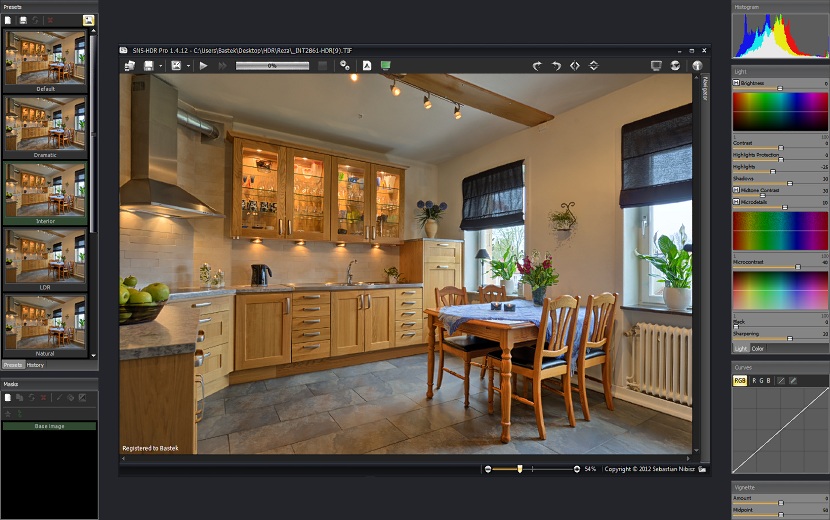Click the fast-forward batch button

(x=222, y=66)
